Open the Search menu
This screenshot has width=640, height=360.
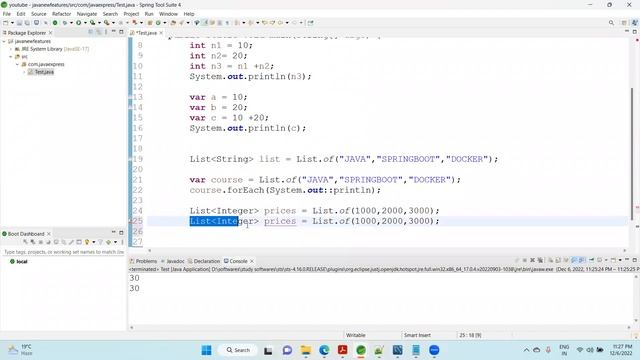pos(110,14)
